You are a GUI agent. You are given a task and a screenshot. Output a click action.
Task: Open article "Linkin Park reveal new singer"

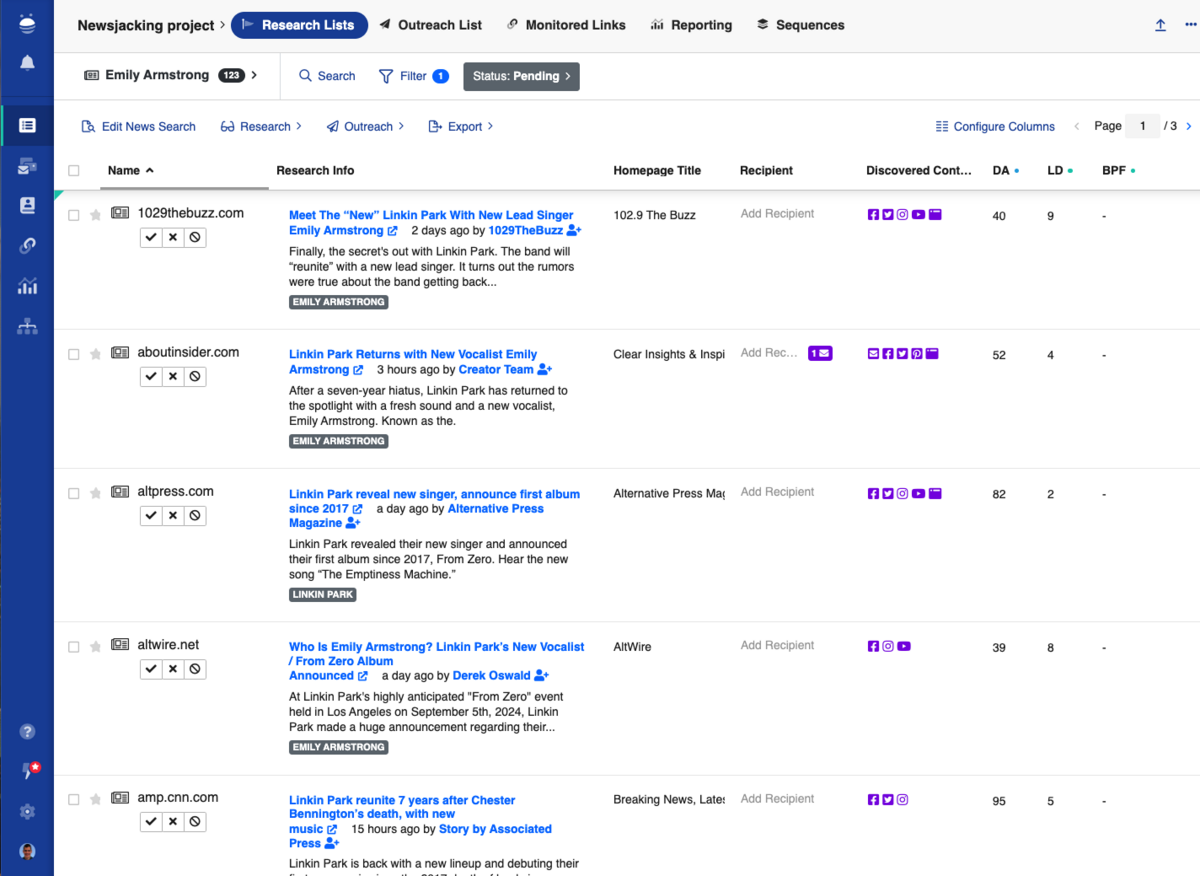pos(434,494)
